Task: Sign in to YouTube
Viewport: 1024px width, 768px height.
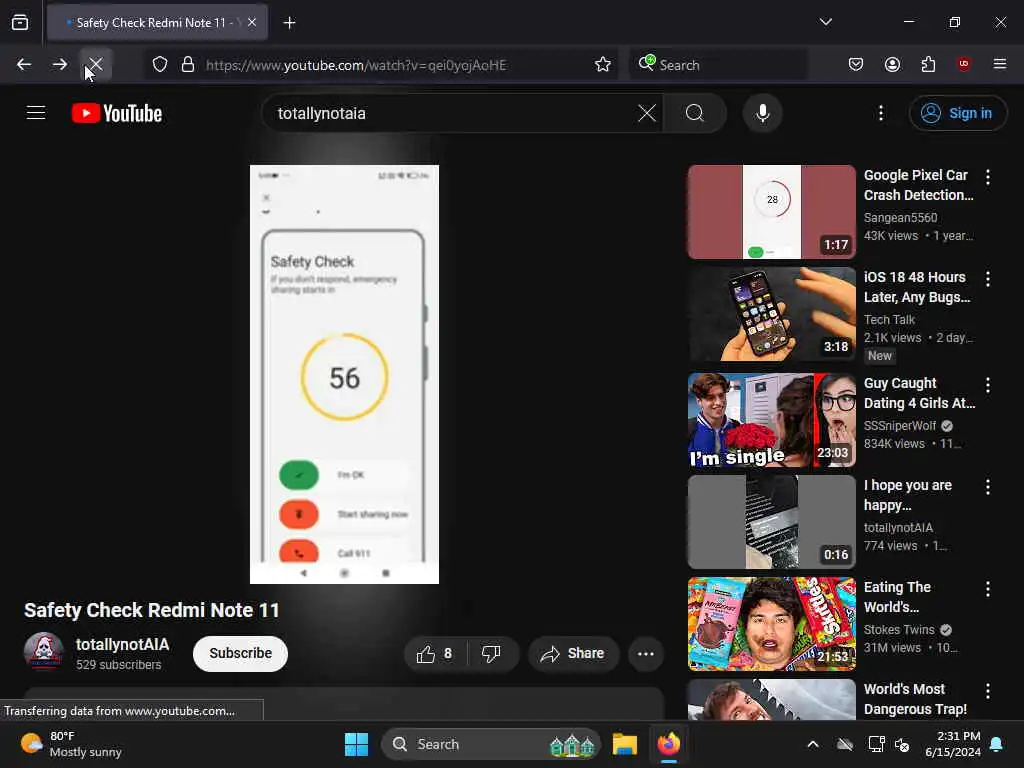Action: (x=957, y=113)
